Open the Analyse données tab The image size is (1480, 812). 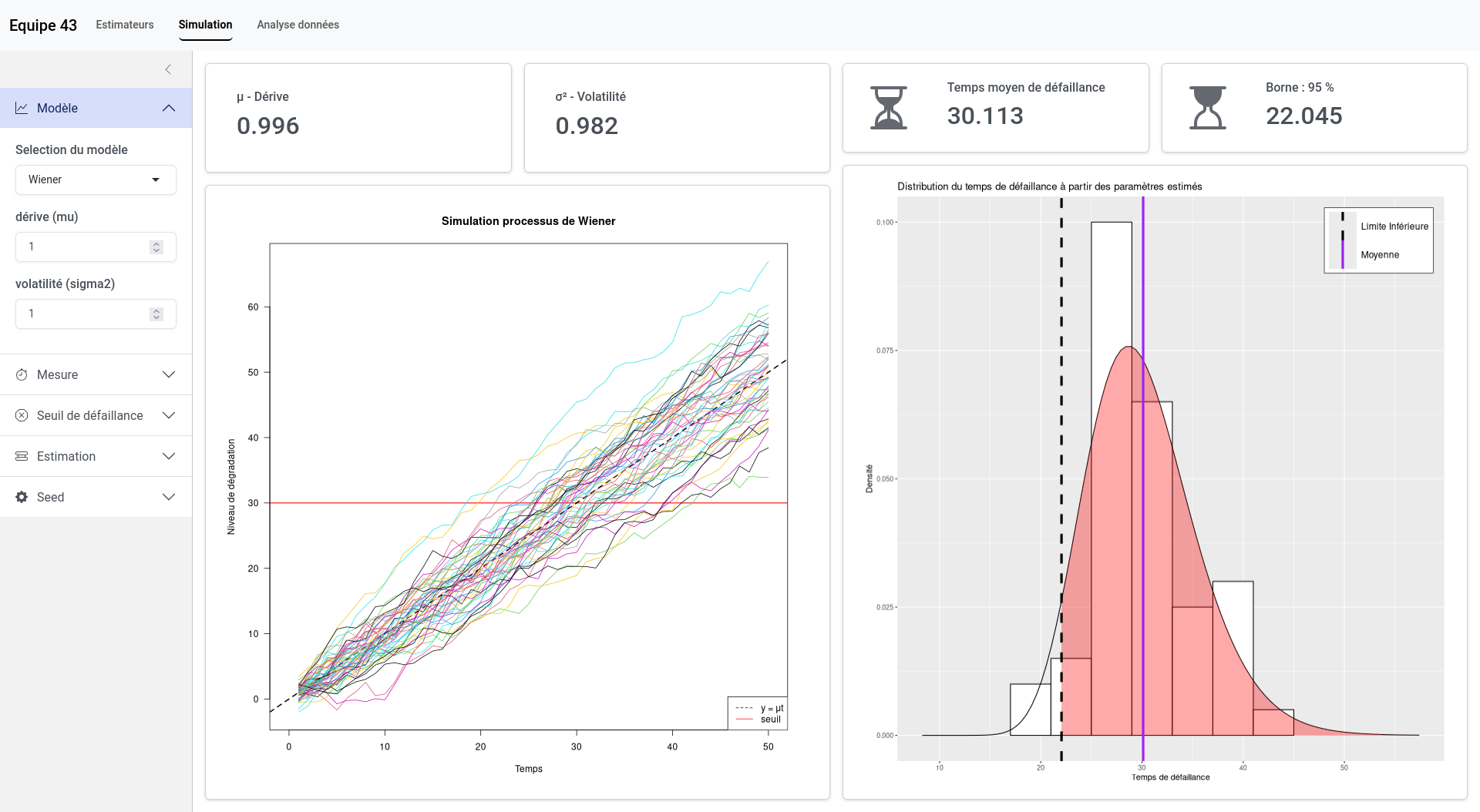tap(298, 25)
